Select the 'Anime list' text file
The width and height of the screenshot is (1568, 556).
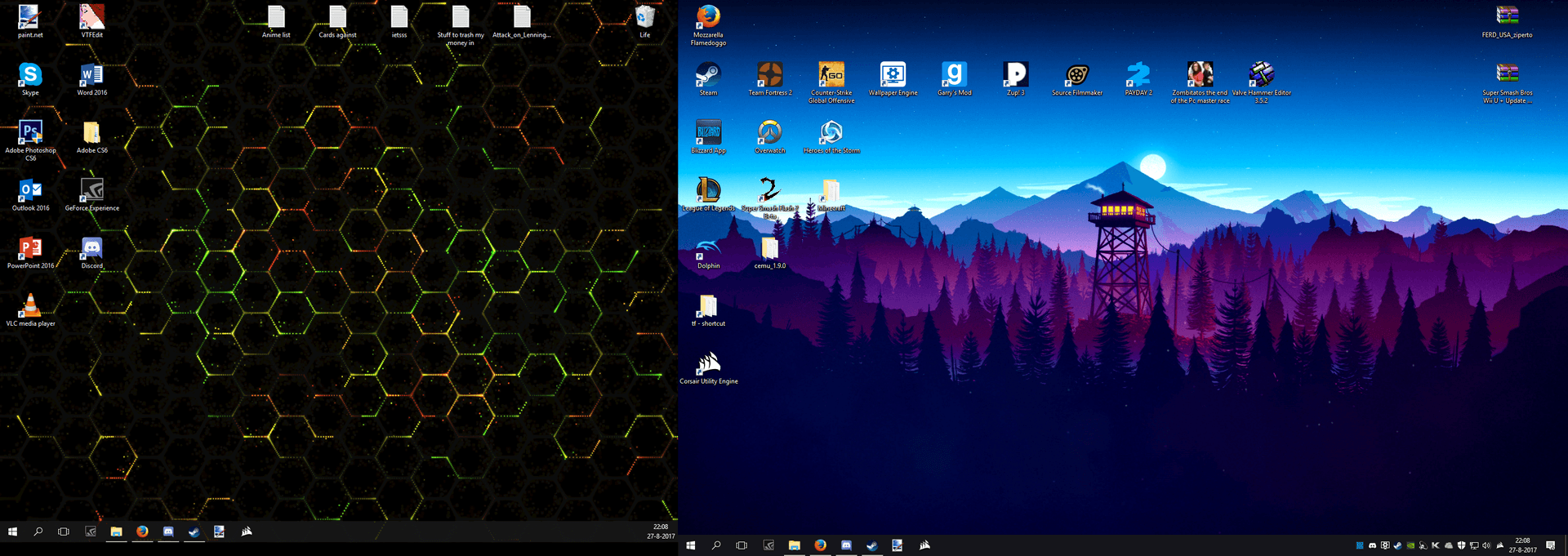[x=276, y=18]
